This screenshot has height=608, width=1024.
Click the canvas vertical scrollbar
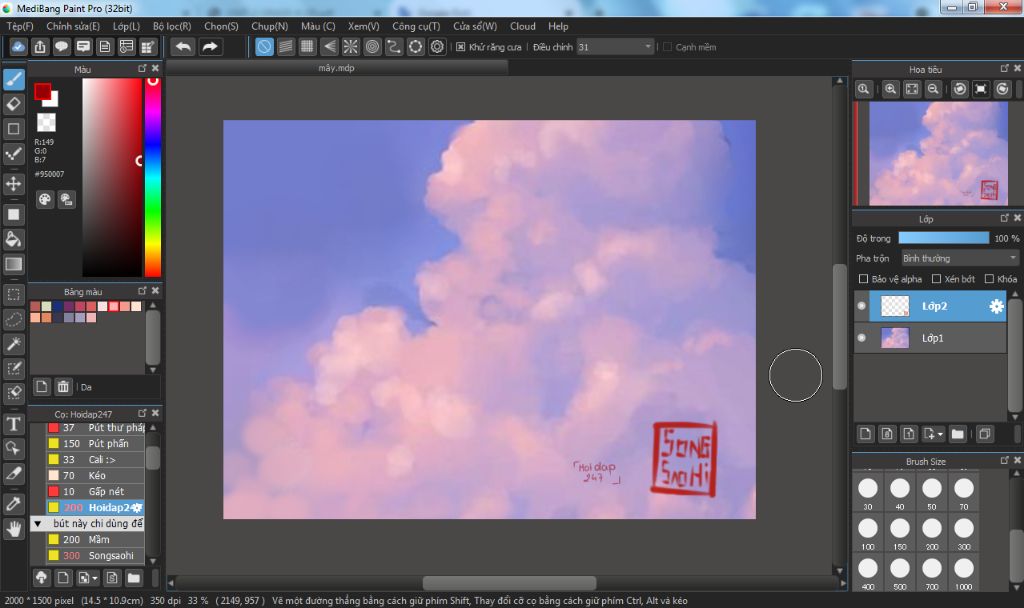[840, 327]
